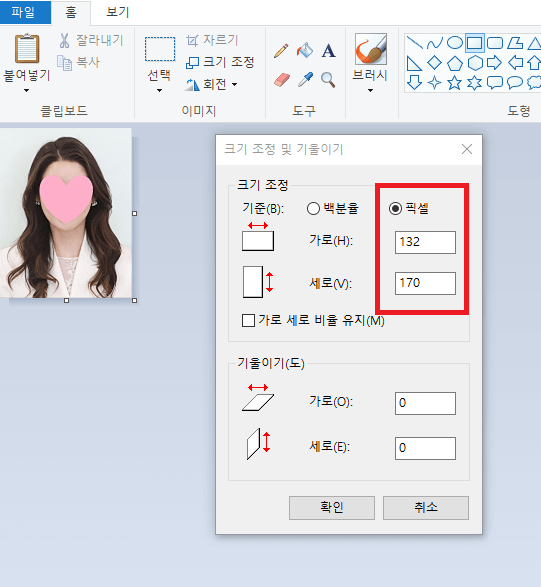Open the 브러시 dropdown arrow
This screenshot has width=541, height=587.
tap(370, 91)
